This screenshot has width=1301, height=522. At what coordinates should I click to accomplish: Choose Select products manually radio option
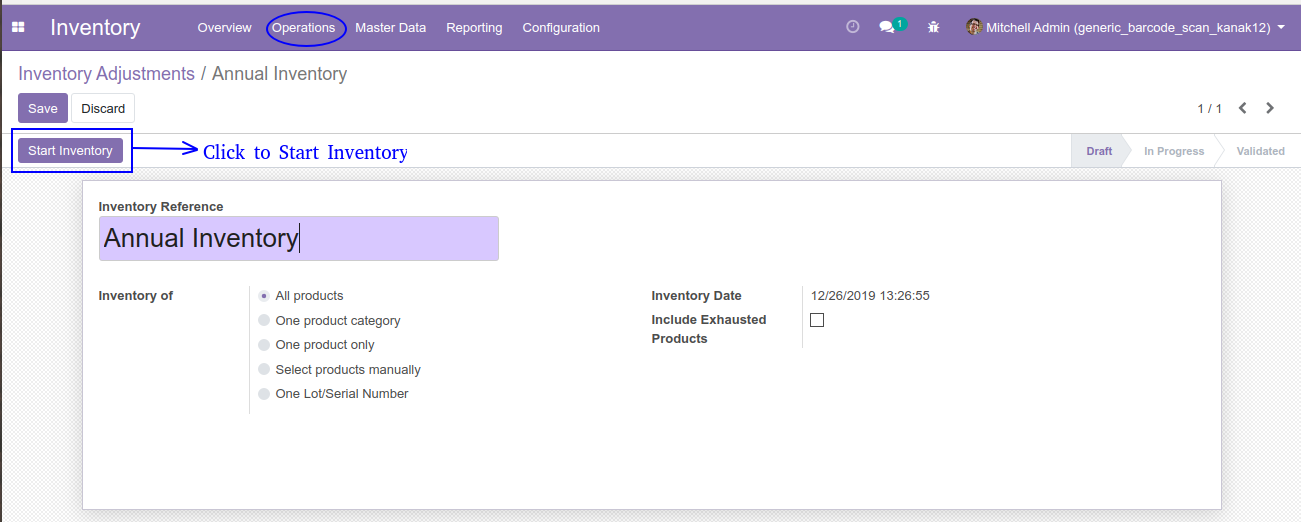(x=264, y=369)
